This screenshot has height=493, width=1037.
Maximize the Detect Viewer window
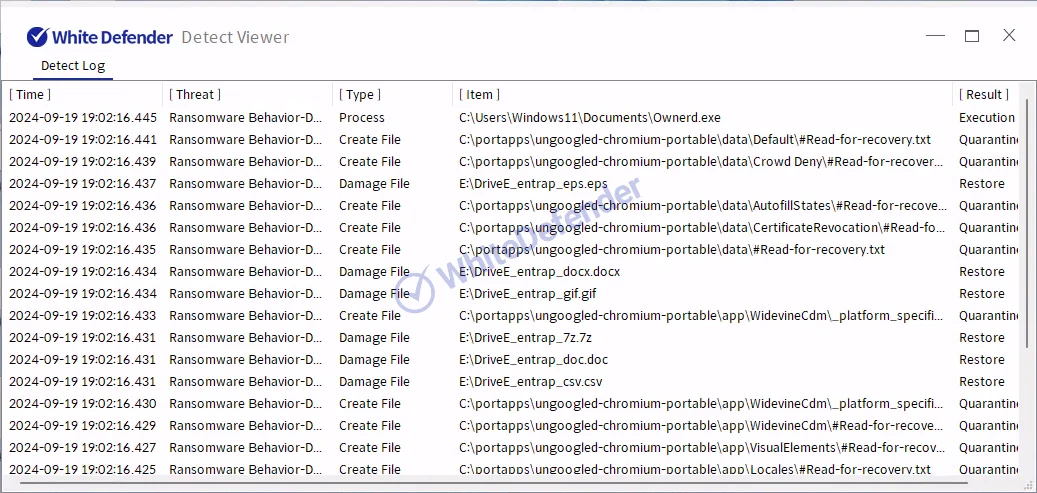tap(971, 36)
